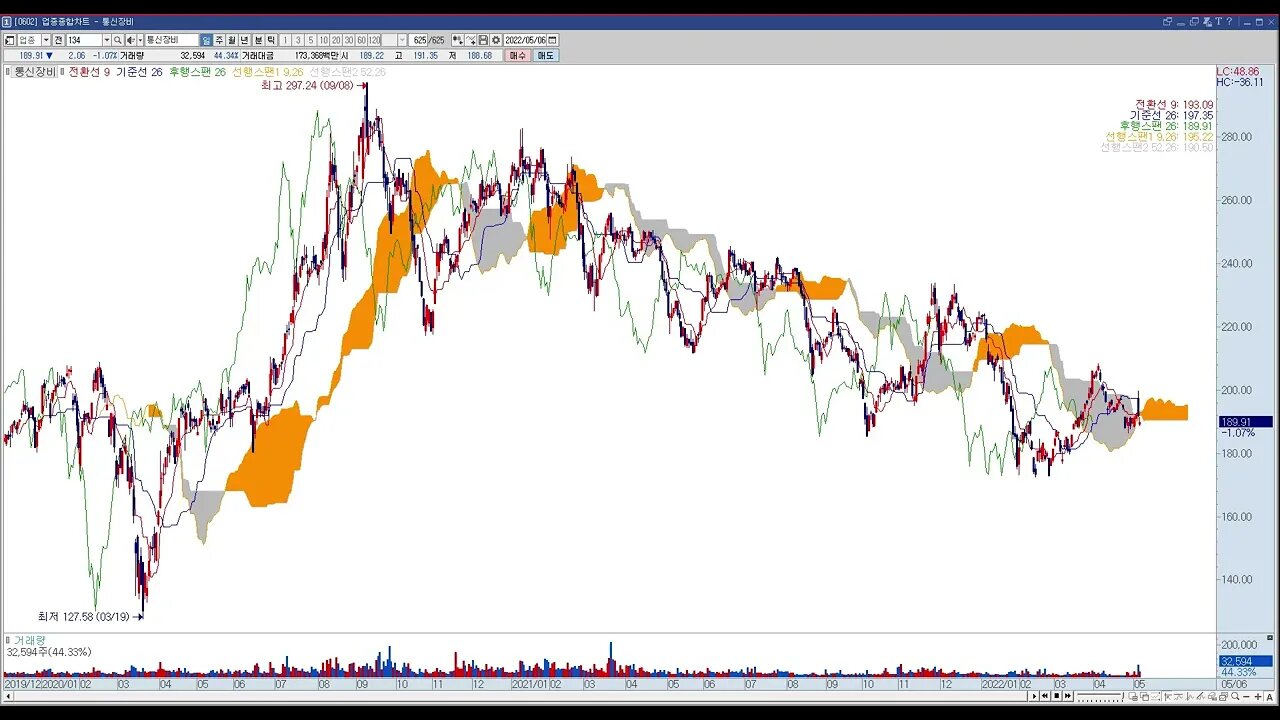
Task: Switch to 월 (monthly) period
Action: tap(232, 40)
